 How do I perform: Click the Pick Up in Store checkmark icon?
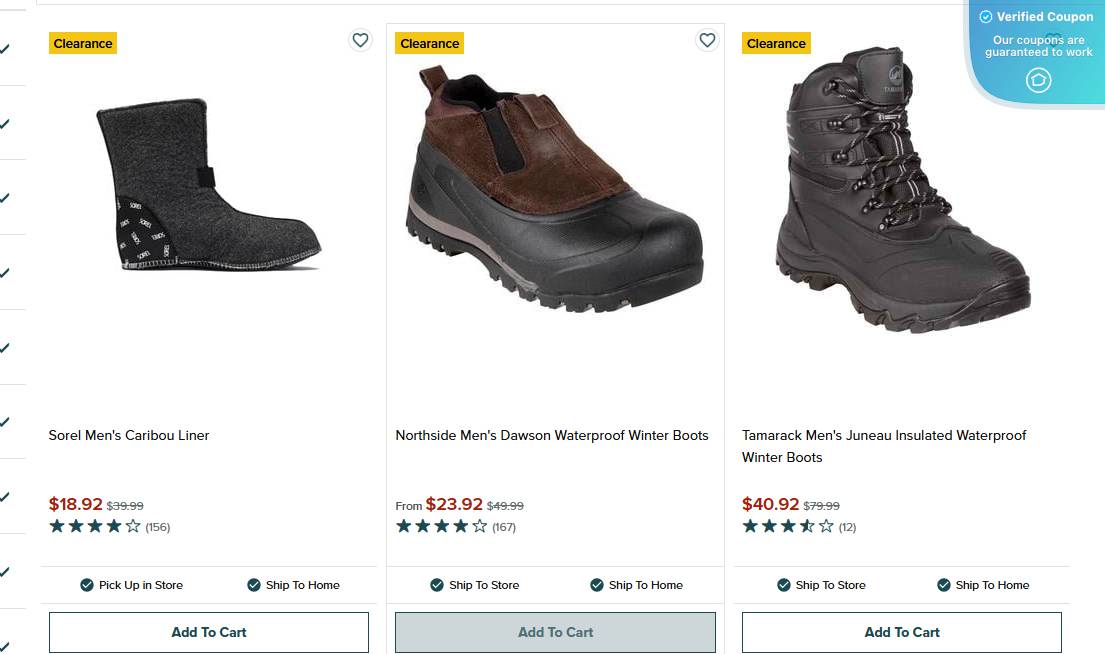[x=86, y=584]
